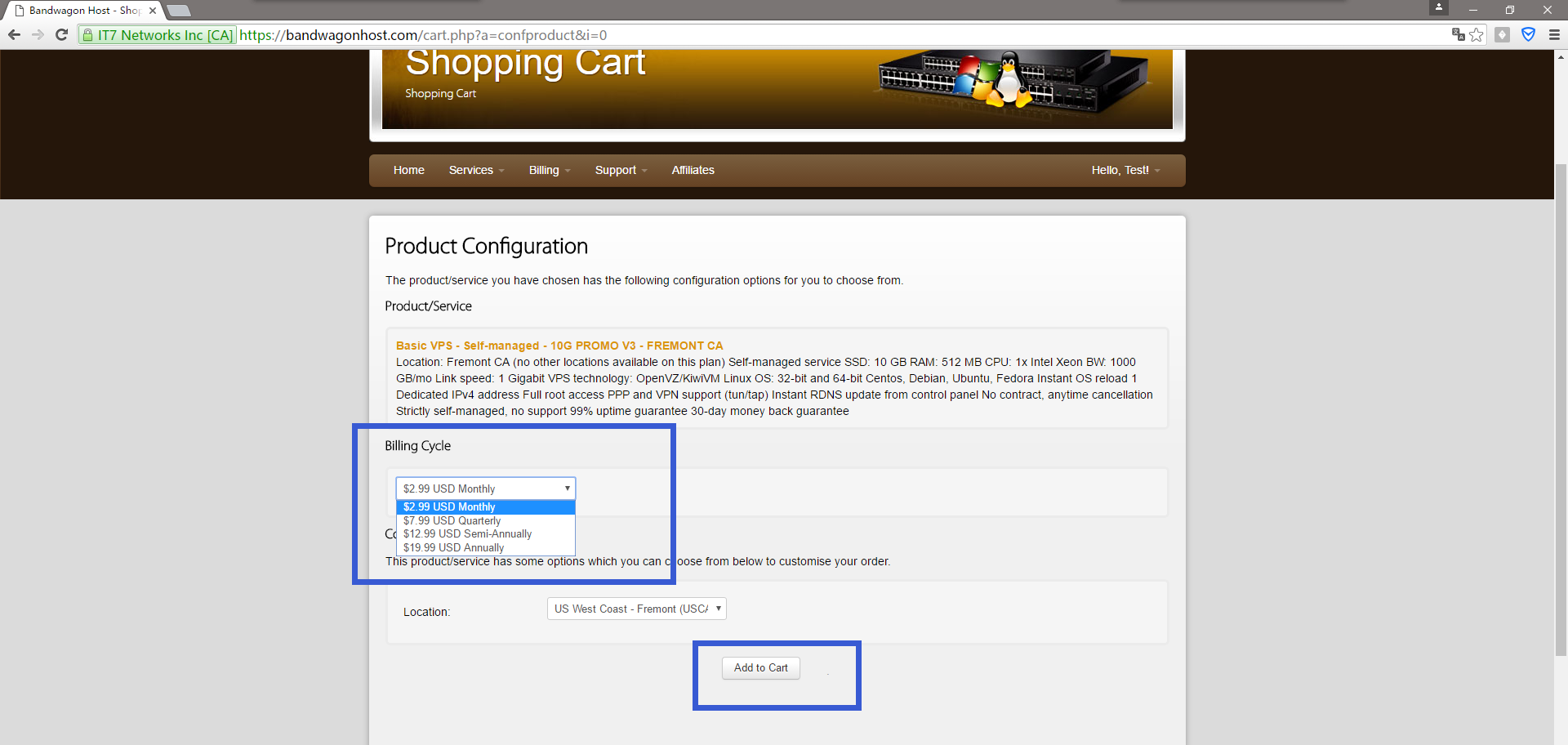The width and height of the screenshot is (1568, 745).
Task: Select $19.99 USD Annually billing cycle
Action: click(453, 547)
